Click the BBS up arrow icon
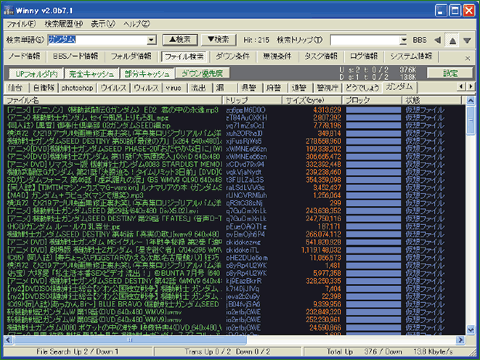This screenshot has height=360, width=480. pos(452,40)
